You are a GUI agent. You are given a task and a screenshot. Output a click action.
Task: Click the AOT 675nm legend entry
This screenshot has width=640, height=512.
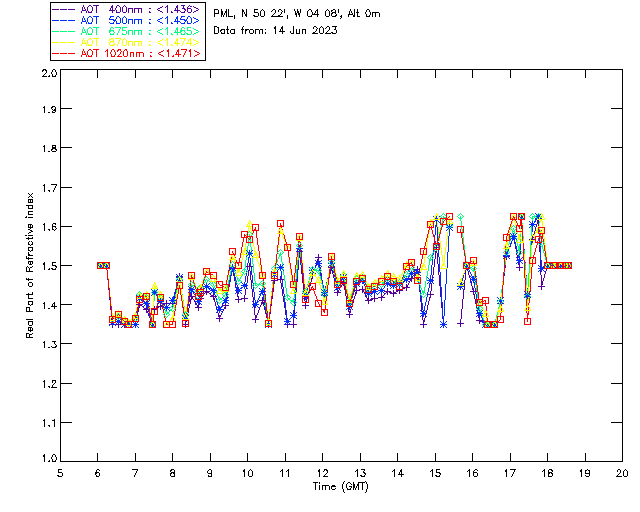[127, 31]
